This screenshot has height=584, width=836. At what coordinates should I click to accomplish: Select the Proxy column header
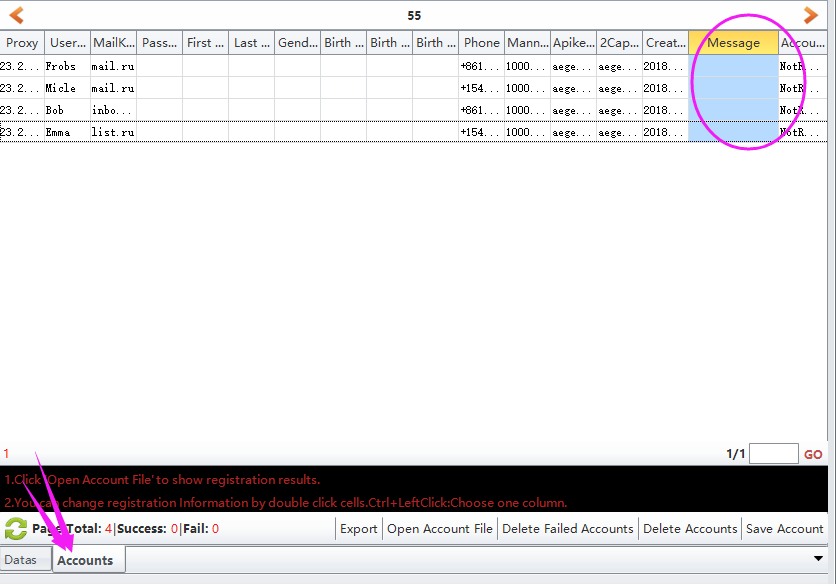click(22, 43)
